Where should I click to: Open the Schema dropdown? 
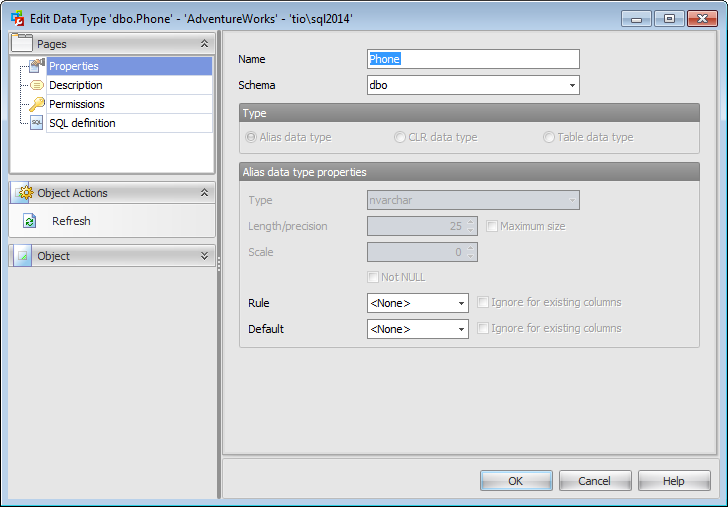pyautogui.click(x=573, y=86)
